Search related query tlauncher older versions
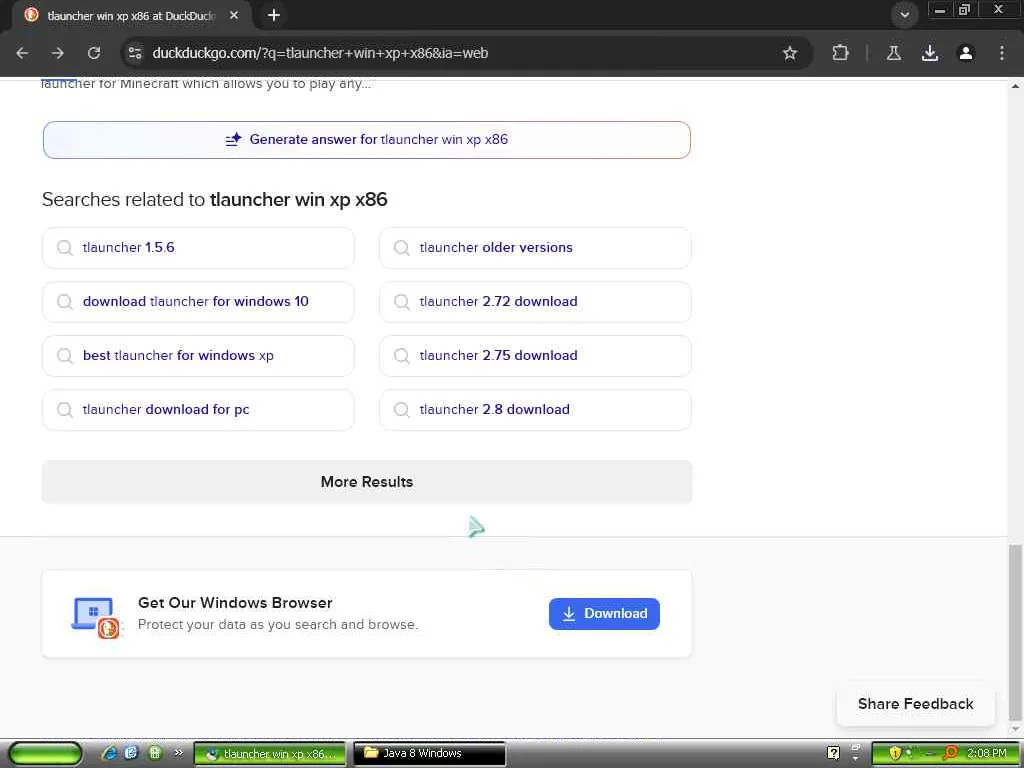Image resolution: width=1024 pixels, height=768 pixels. tap(535, 248)
